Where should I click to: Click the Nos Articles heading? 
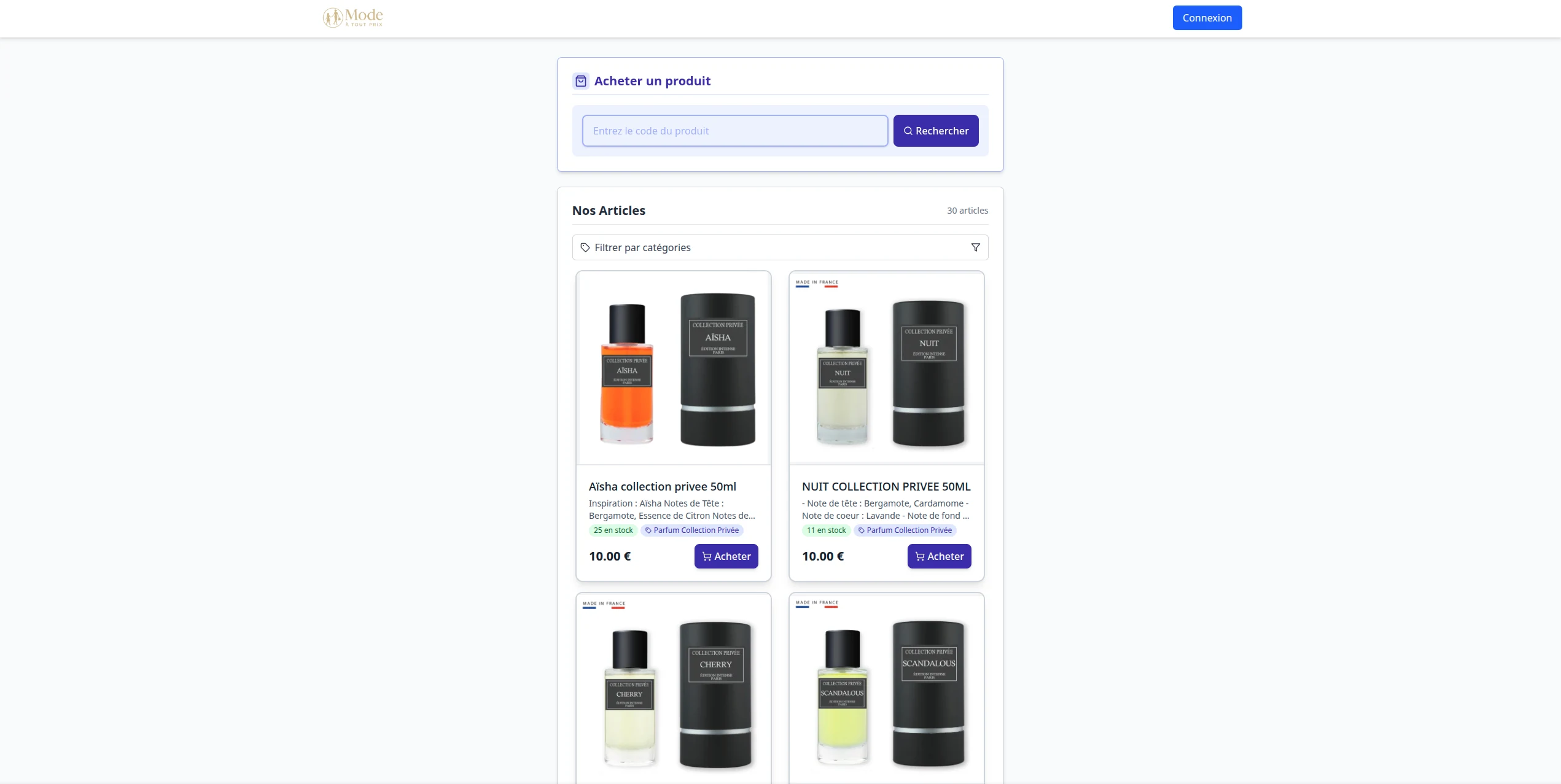(609, 211)
